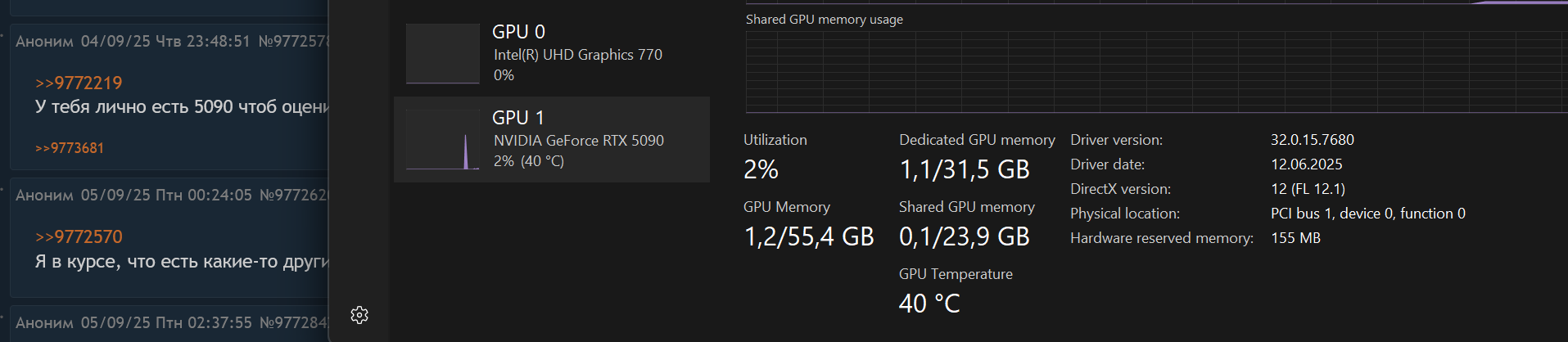This screenshot has height=342, width=1568.
Task: Open Task Manager settings gear icon
Action: coord(359,315)
